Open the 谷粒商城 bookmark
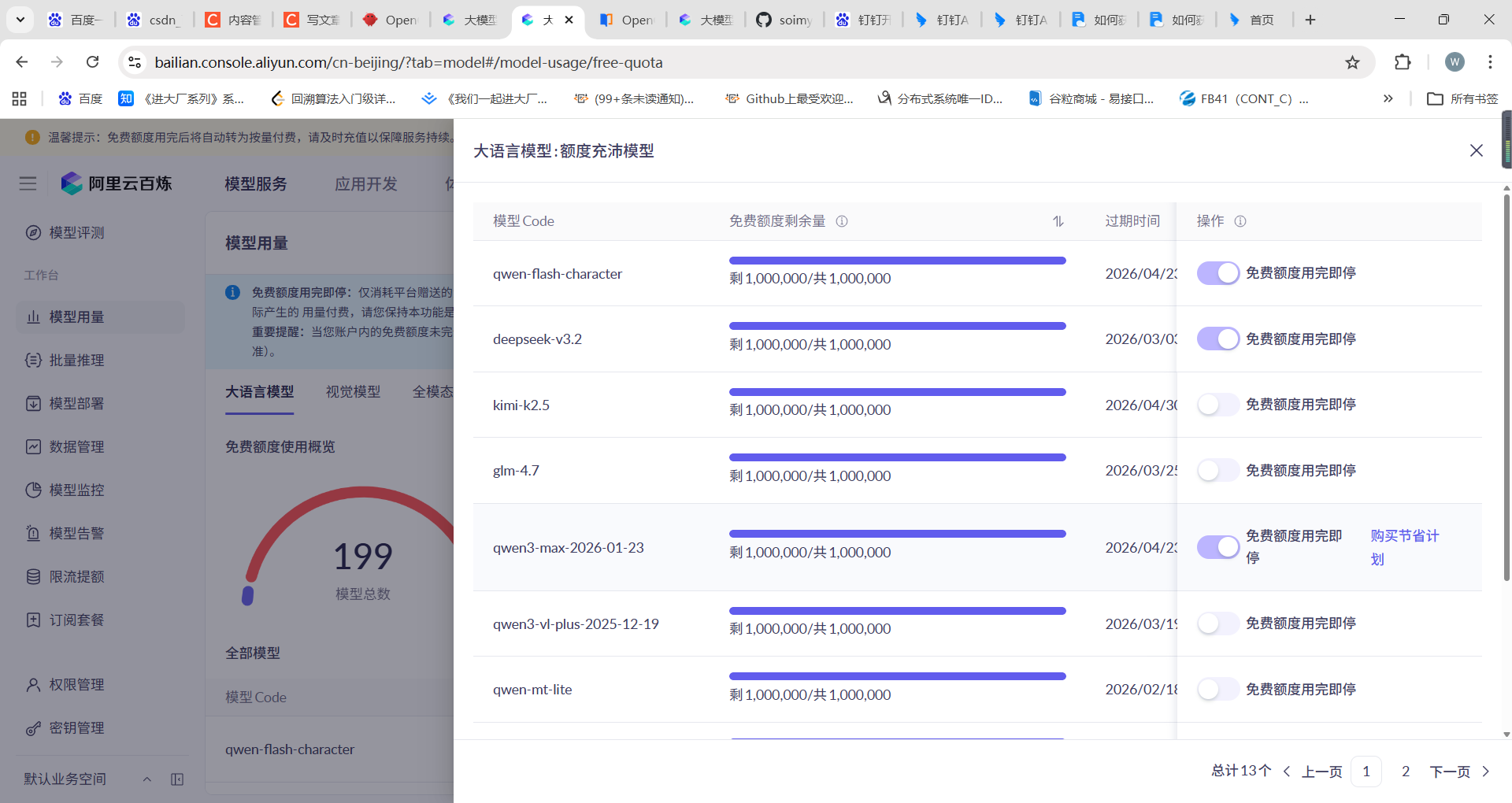The width and height of the screenshot is (1512, 803). pos(1091,98)
